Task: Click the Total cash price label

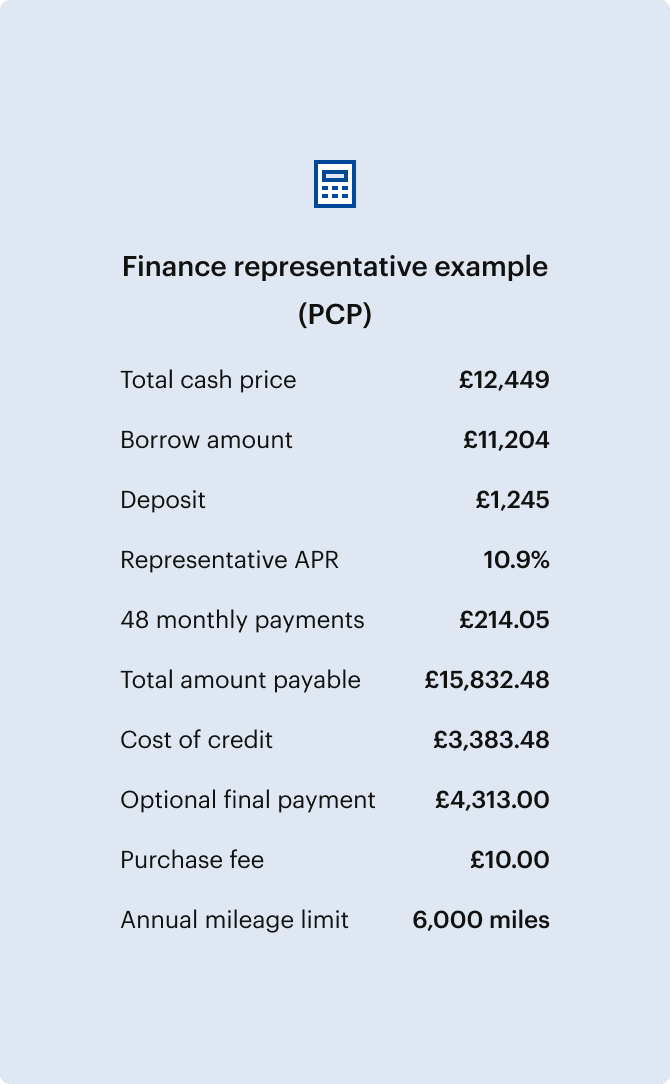Action: tap(208, 380)
